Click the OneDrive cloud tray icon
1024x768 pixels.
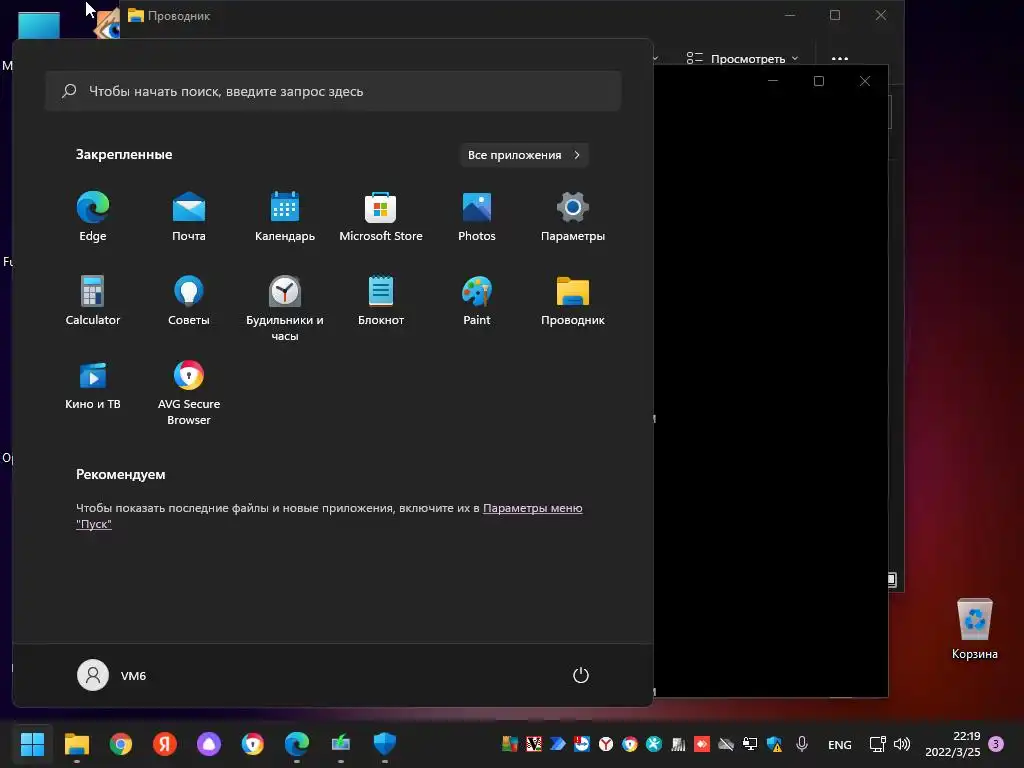pos(726,744)
